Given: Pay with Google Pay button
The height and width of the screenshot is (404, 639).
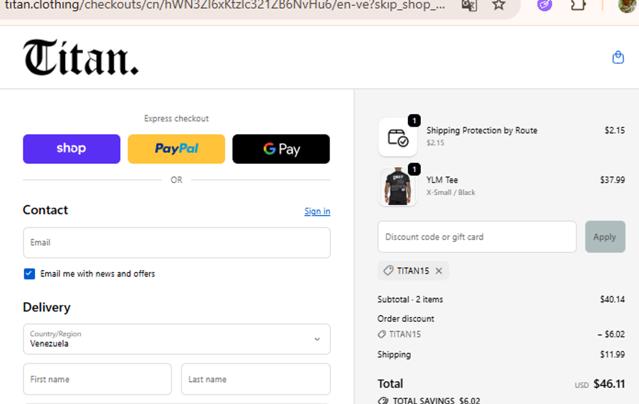Looking at the screenshot, I should click(x=281, y=149).
